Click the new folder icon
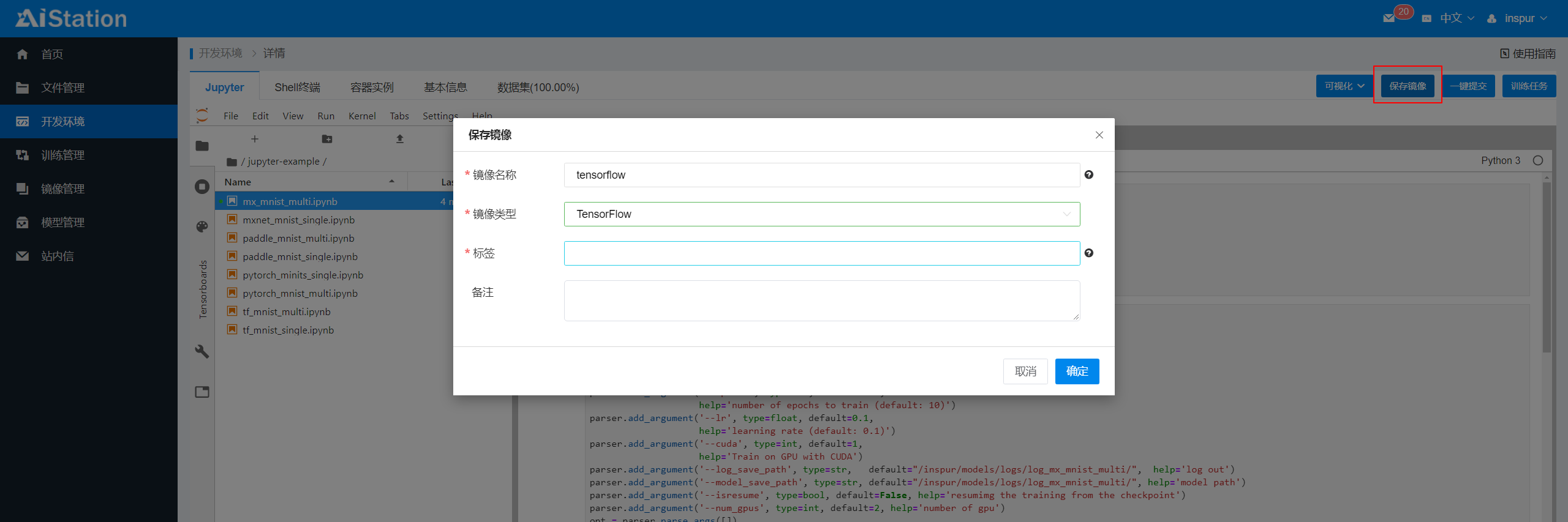1568x522 pixels. [327, 139]
